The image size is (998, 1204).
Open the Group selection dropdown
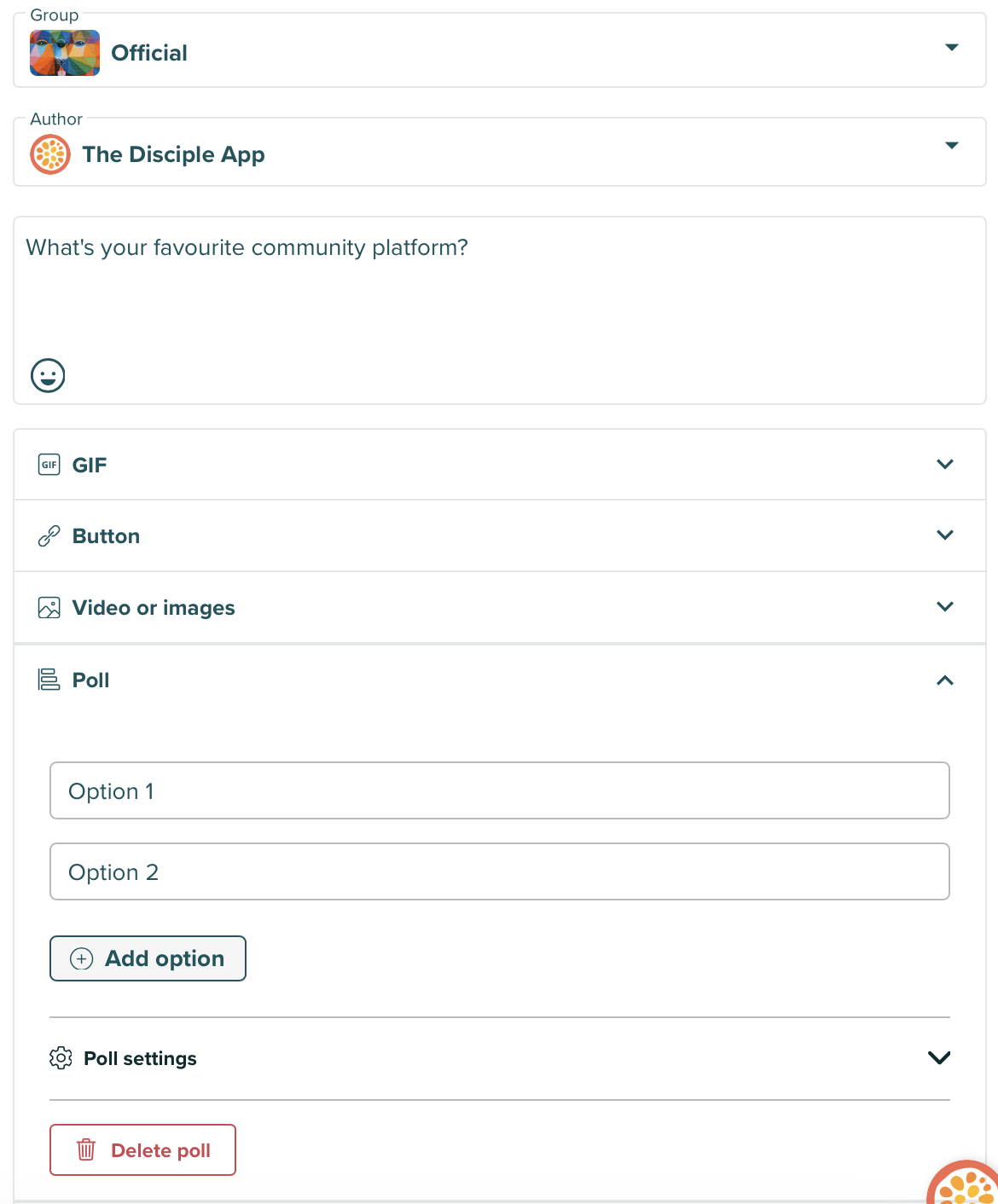pos(952,49)
